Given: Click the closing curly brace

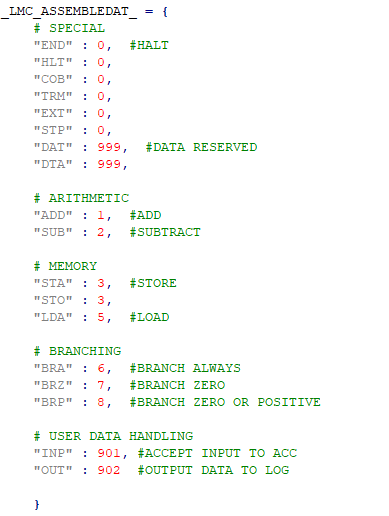Looking at the screenshot, I should pos(37,504).
